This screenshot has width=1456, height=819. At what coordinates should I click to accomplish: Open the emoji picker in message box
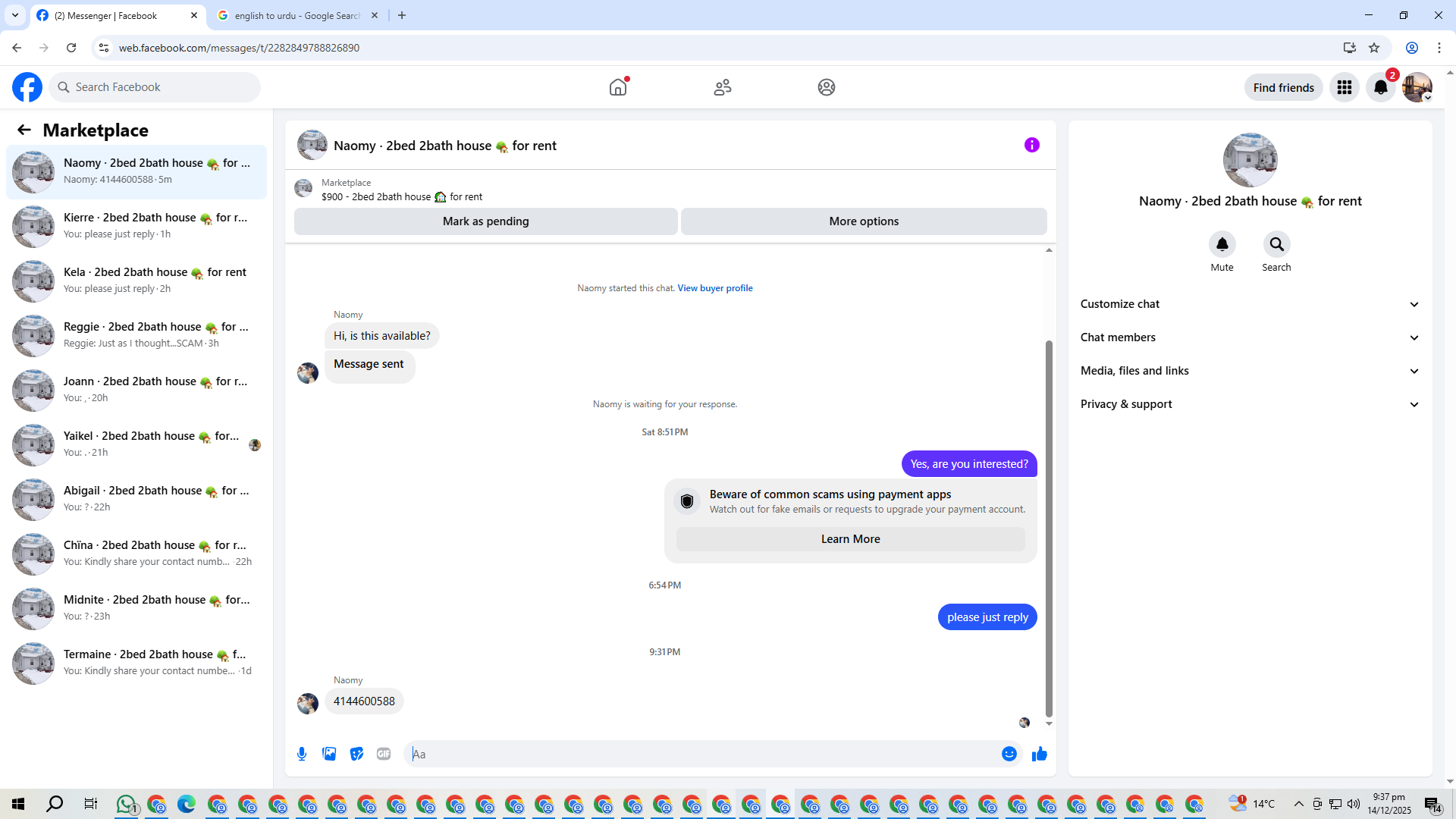pyautogui.click(x=1009, y=754)
